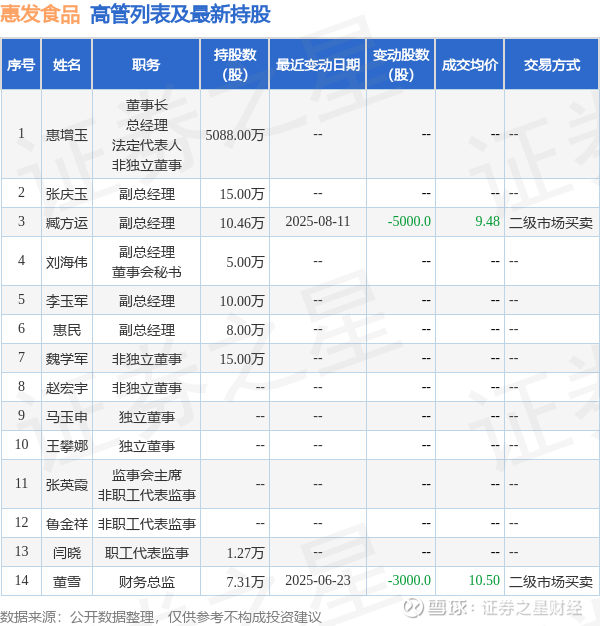The height and width of the screenshot is (626, 600).
Task: Click the sequence number 11
Action: (21, 484)
